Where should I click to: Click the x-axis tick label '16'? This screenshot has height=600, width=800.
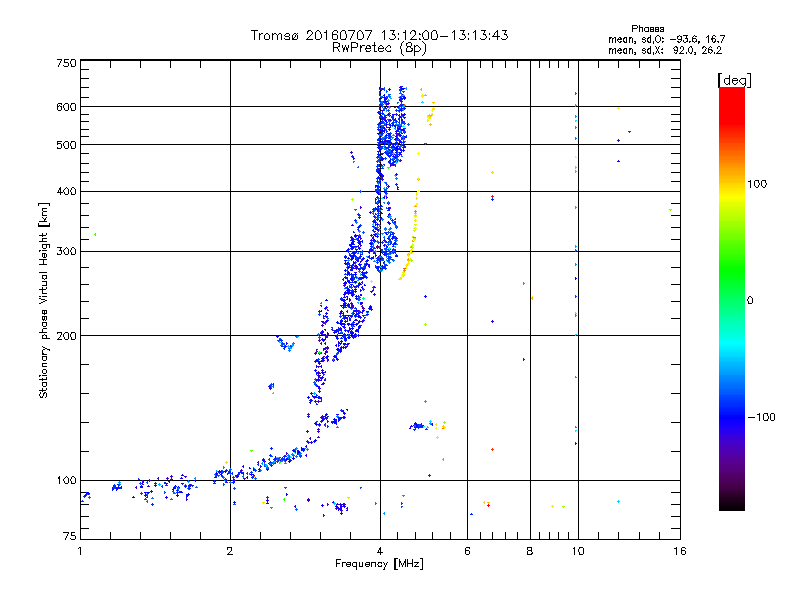(680, 551)
